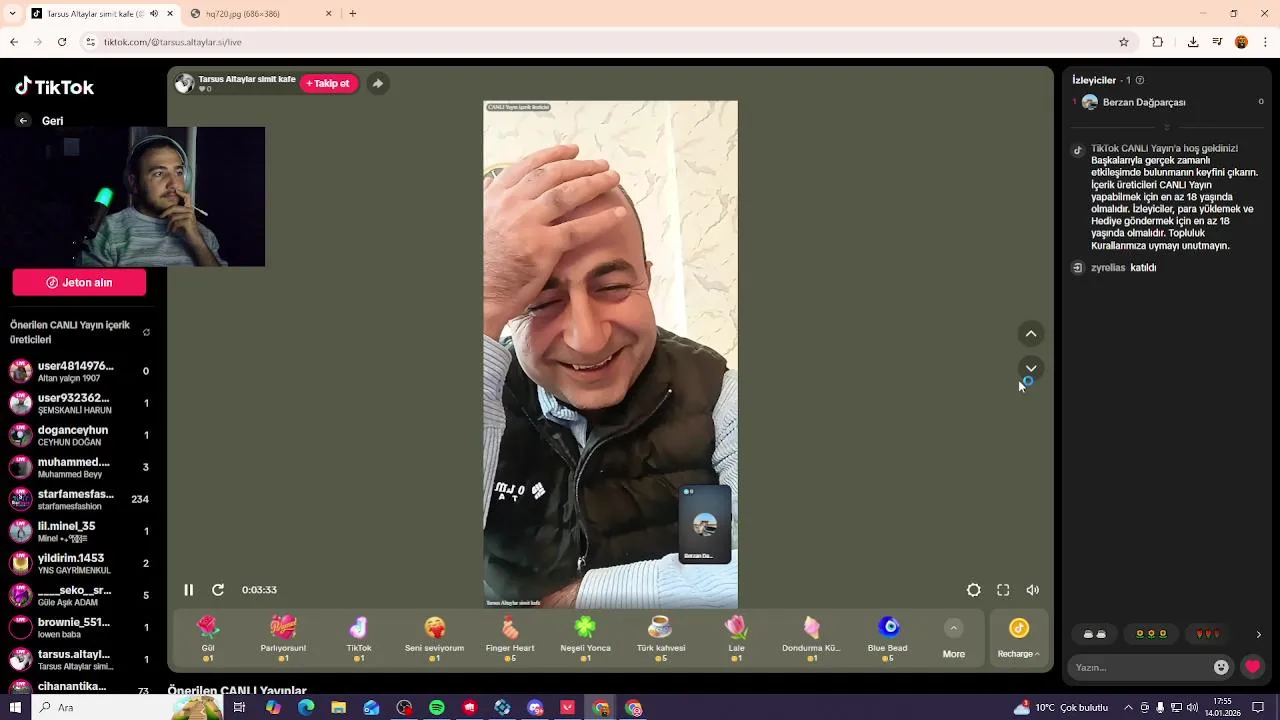The image size is (1280, 720).
Task: Send the Dondurma ice cream gift
Action: 811,637
